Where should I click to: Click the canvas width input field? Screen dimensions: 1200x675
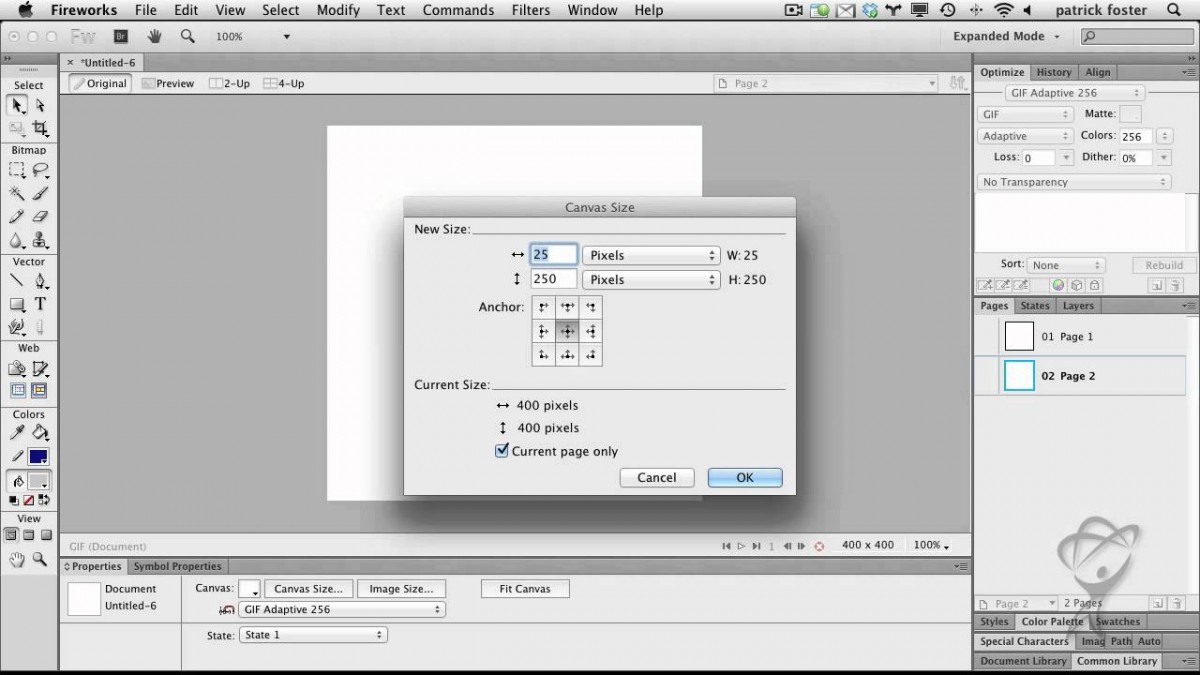coord(554,255)
